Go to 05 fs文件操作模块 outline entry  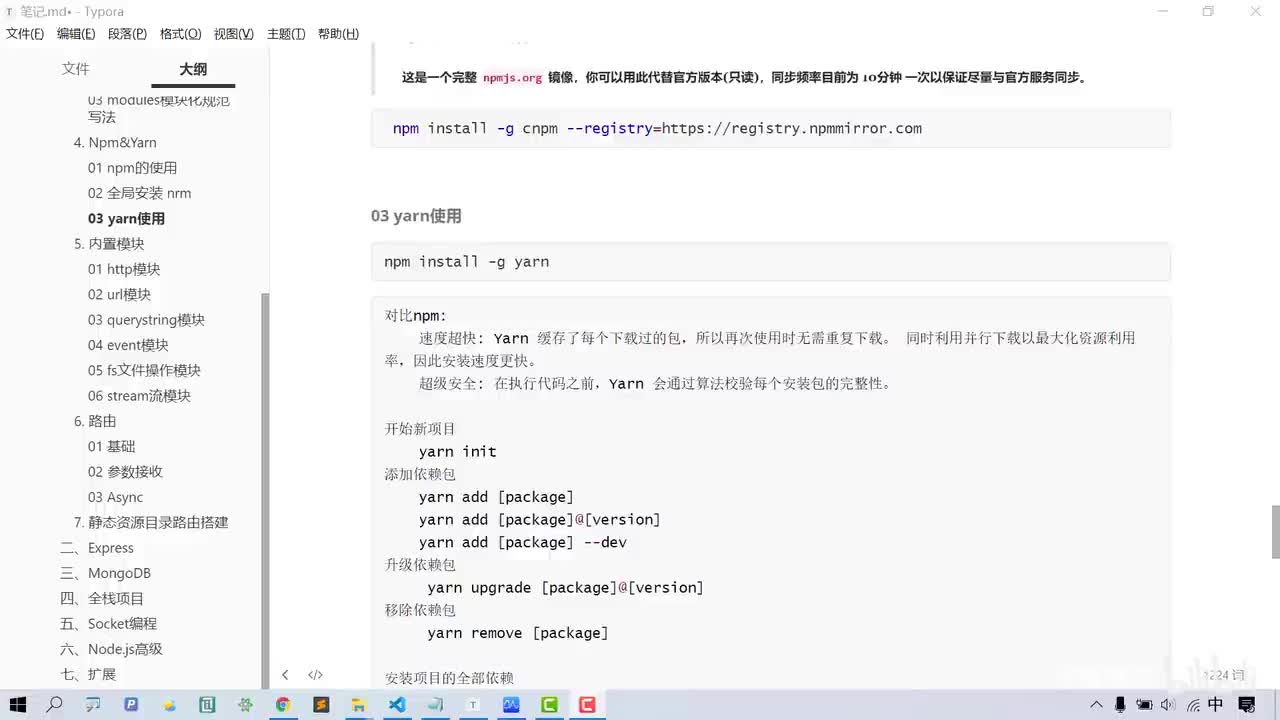144,370
